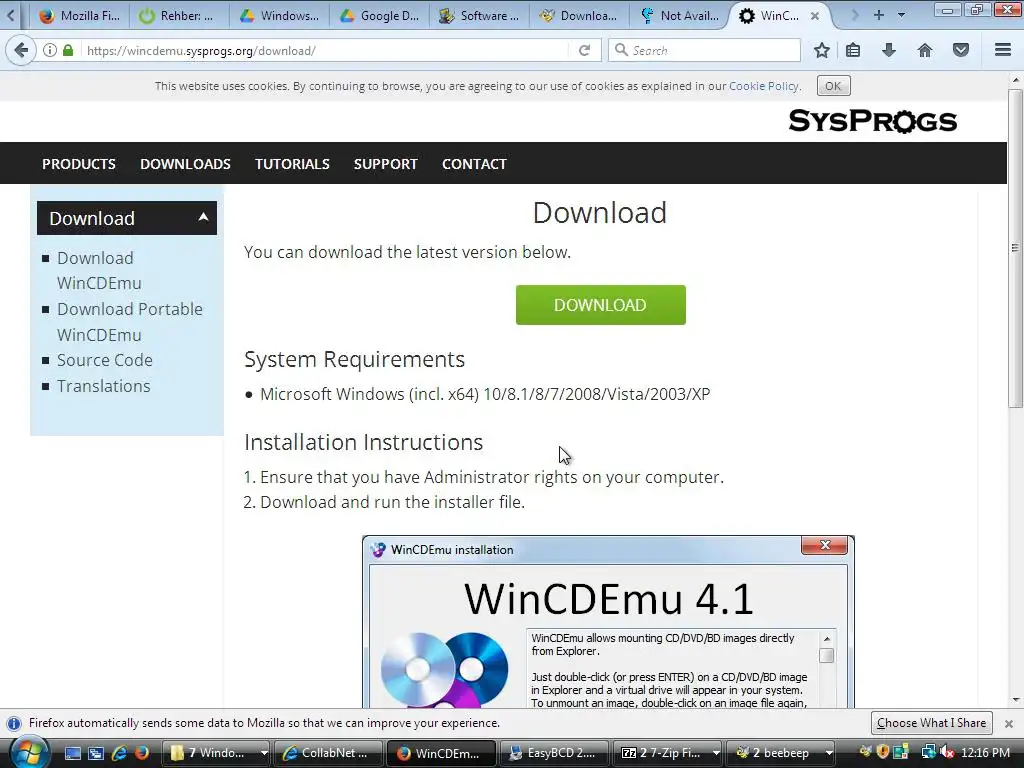Click the Choose What I Share button
The height and width of the screenshot is (768, 1024).
coord(931,723)
